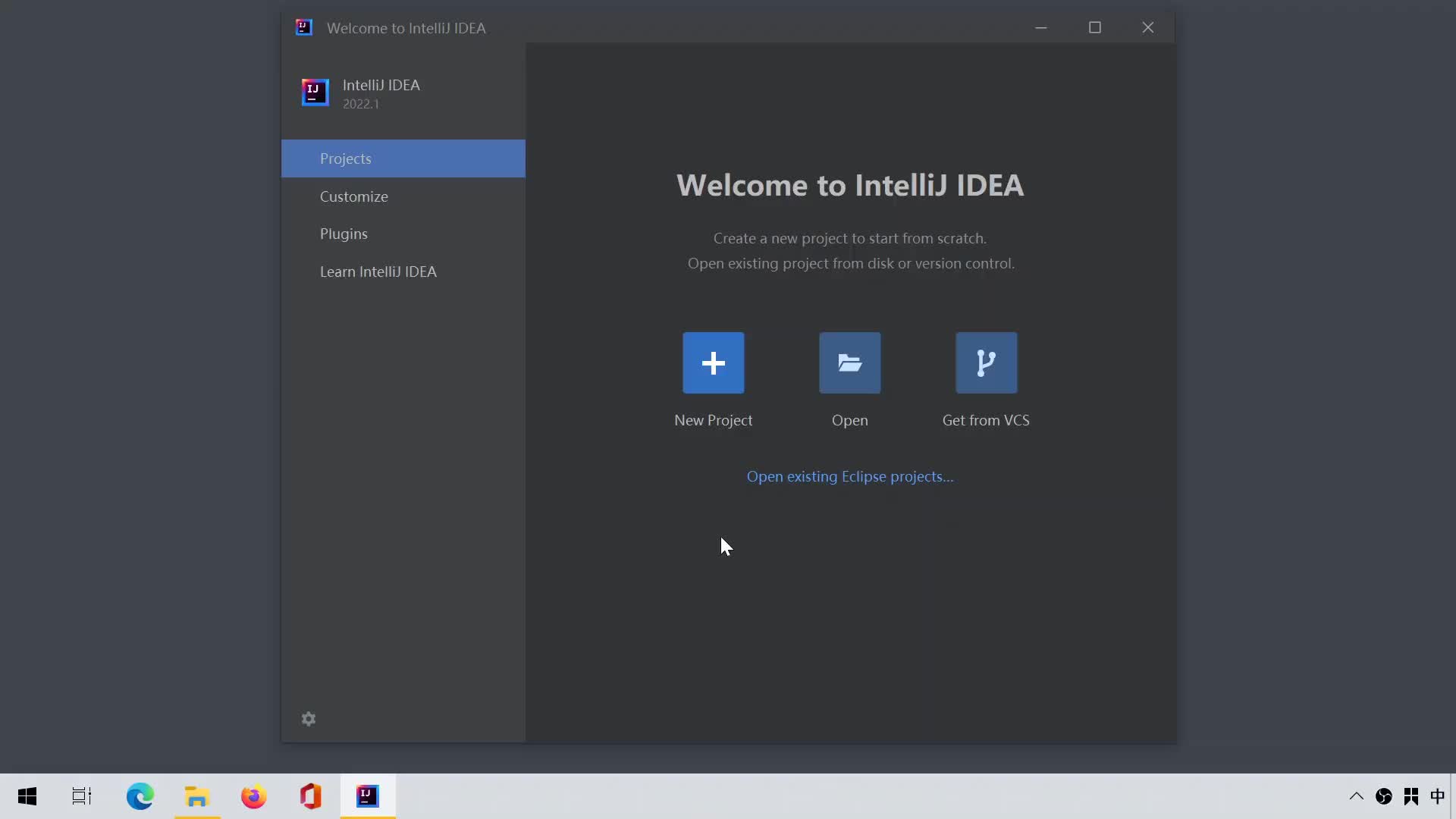Switch to the Customize tab

tap(403, 196)
